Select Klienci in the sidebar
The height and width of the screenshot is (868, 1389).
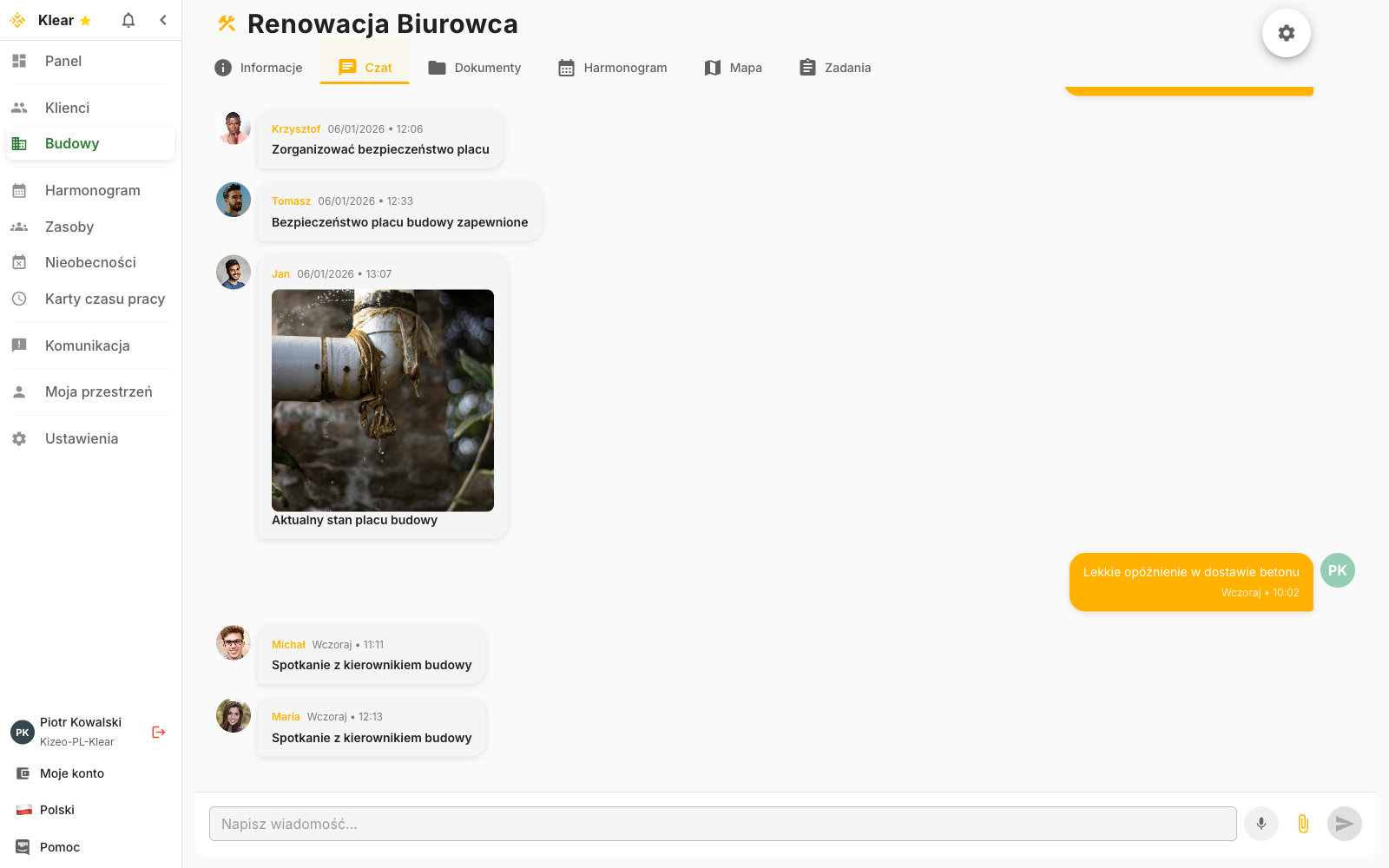[67, 108]
